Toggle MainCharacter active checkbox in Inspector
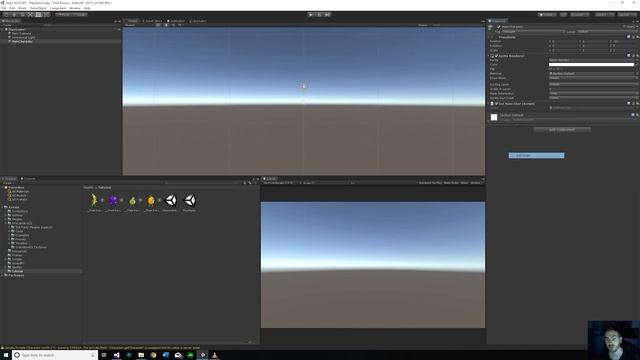 pyautogui.click(x=499, y=27)
